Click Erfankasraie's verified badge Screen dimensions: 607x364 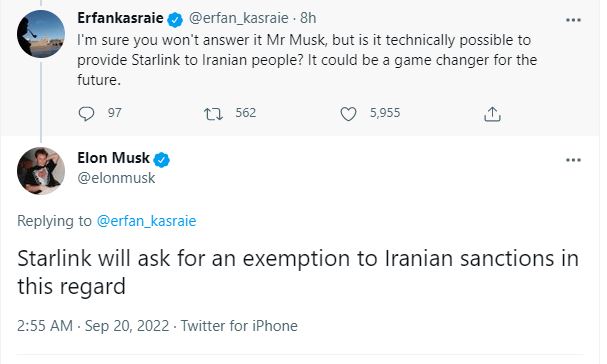[x=175, y=19]
